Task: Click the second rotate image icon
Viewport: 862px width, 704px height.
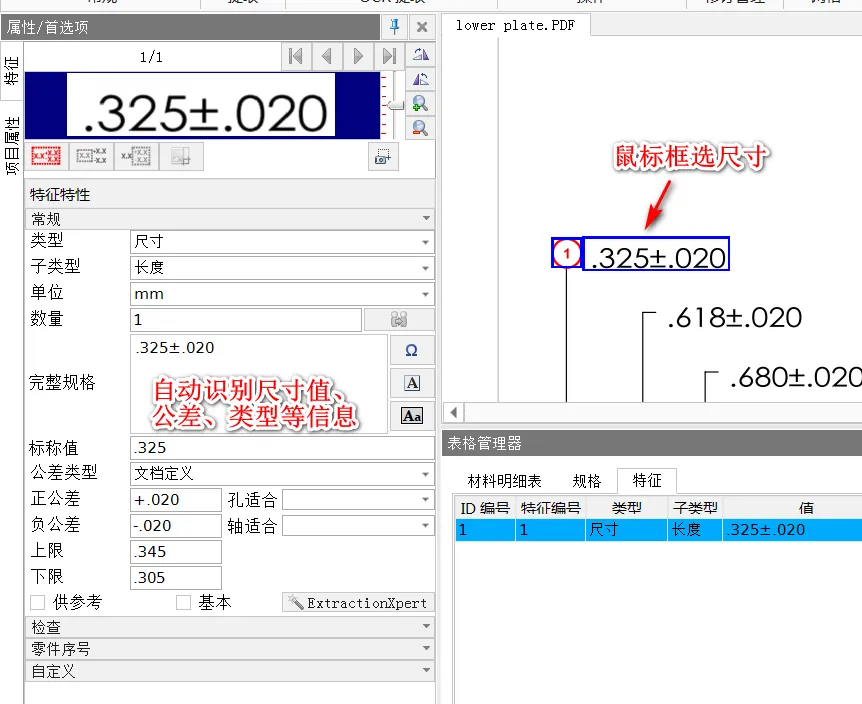Action: pyautogui.click(x=421, y=79)
